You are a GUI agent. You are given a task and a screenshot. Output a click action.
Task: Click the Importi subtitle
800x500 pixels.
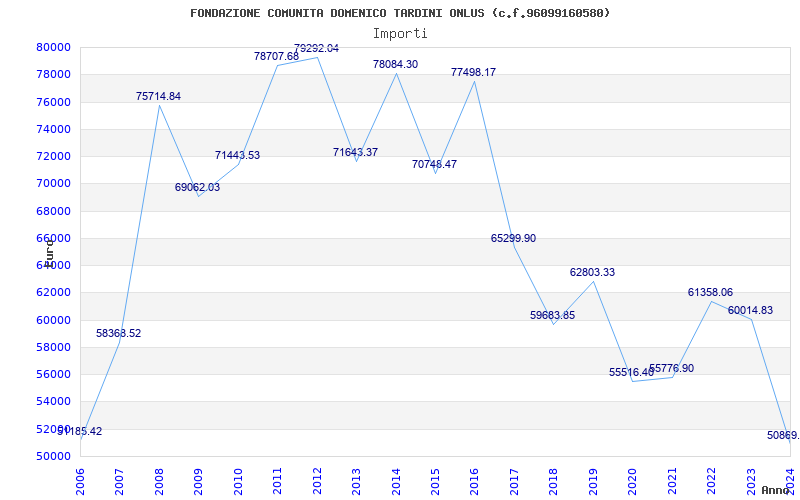(x=400, y=34)
